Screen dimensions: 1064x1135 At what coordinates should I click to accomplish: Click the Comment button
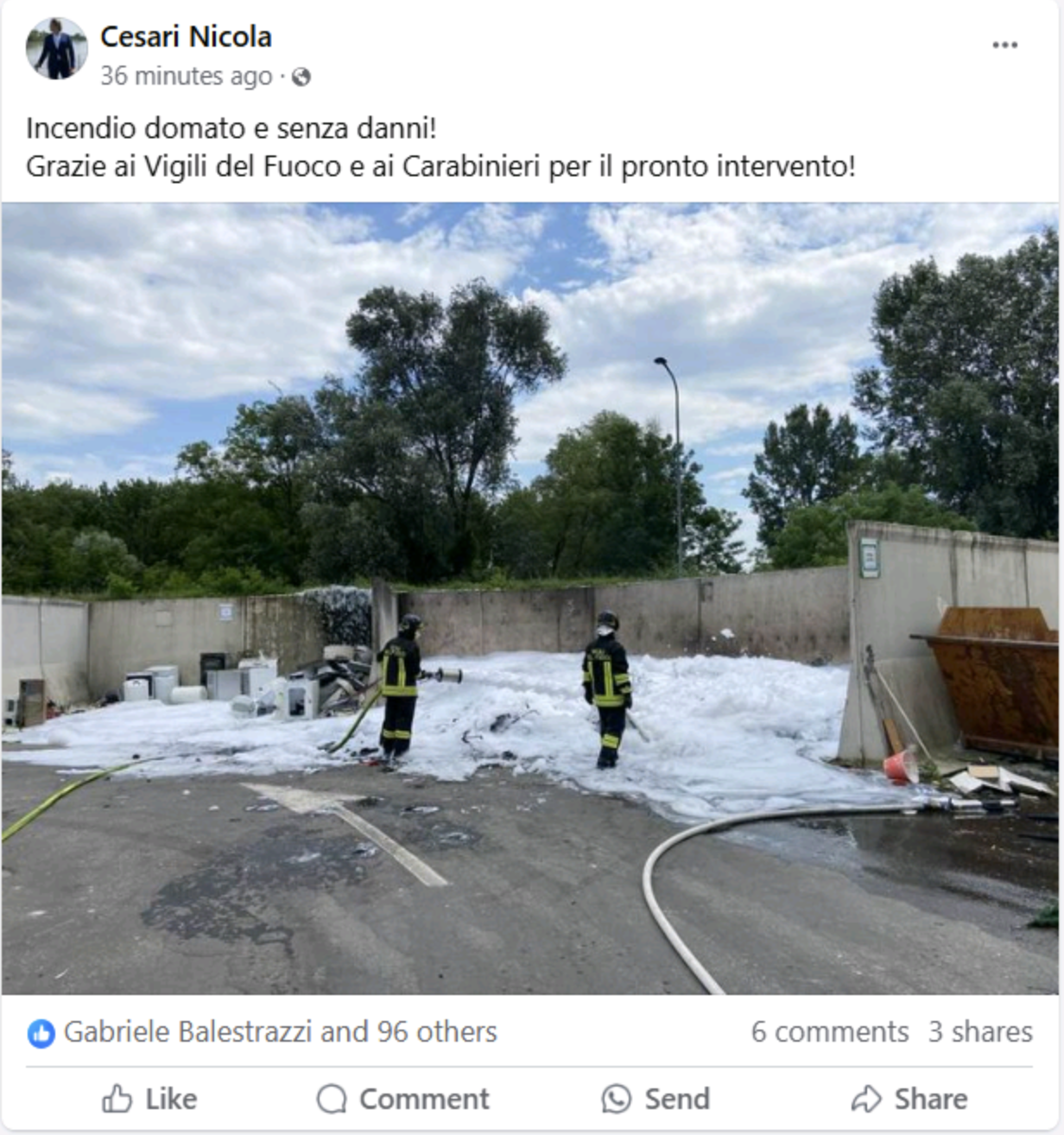402,1099
